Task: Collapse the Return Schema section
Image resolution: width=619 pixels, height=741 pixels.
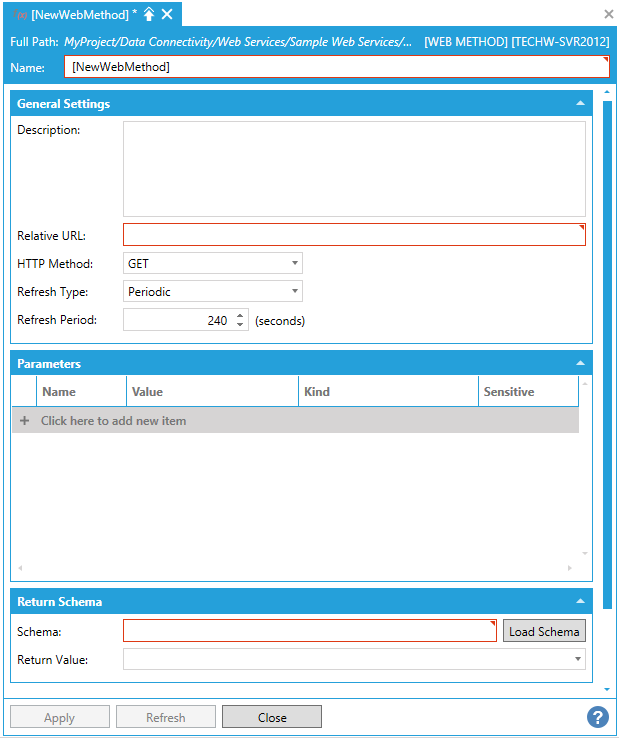Action: [x=580, y=602]
